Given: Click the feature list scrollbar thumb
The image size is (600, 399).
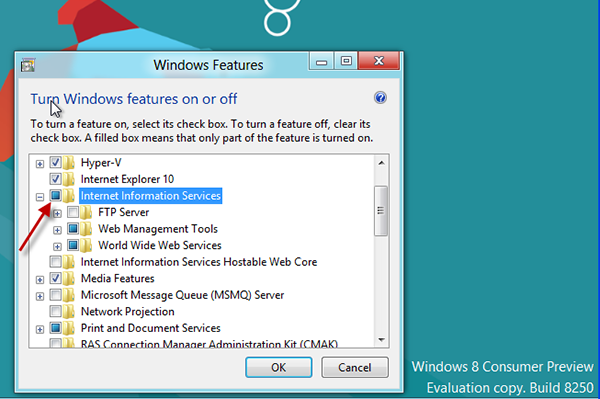Looking at the screenshot, I should 381,211.
